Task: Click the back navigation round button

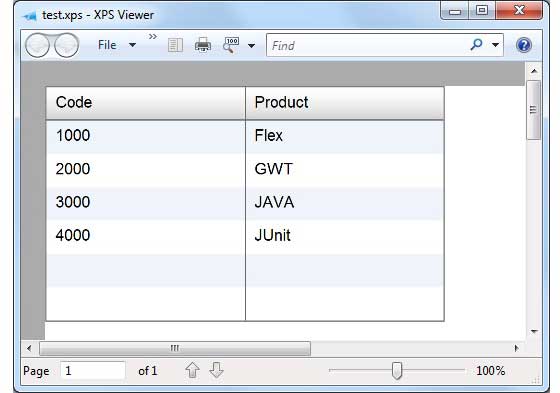Action: 38,45
